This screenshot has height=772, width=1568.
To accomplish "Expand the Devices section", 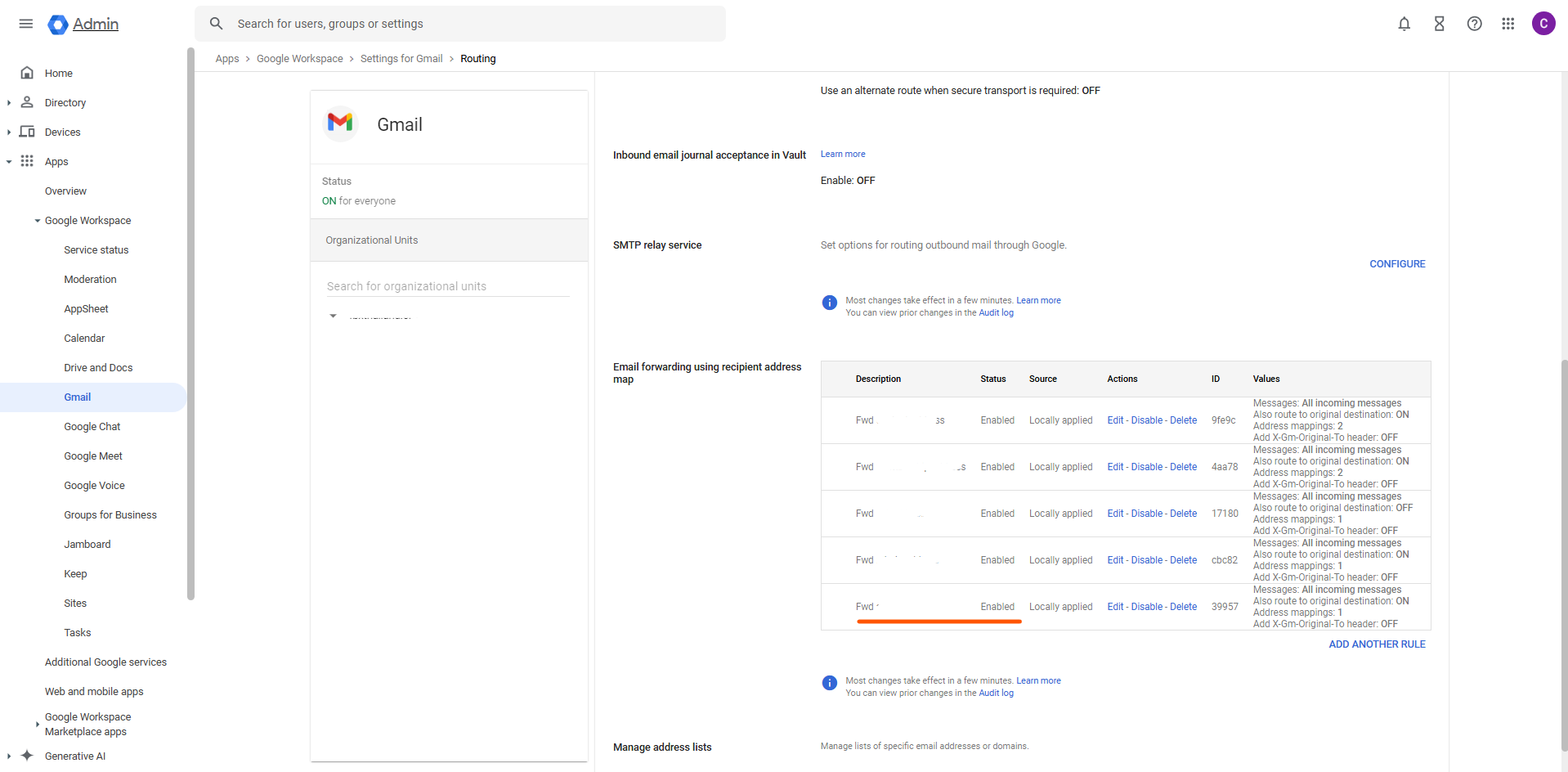I will (9, 132).
